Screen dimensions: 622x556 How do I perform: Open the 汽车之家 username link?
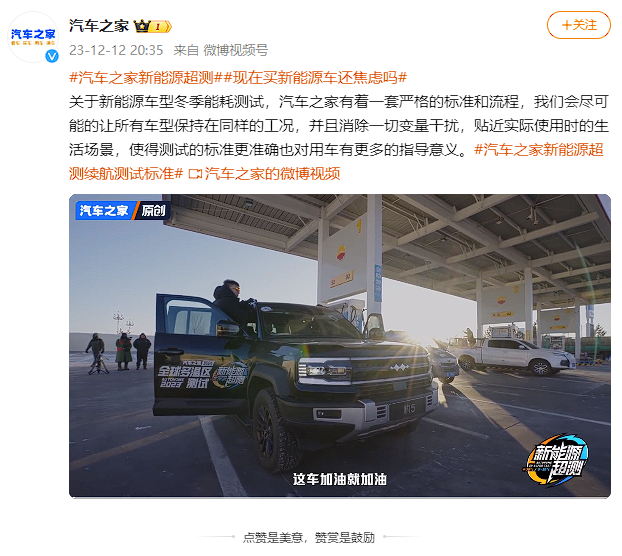(99, 26)
